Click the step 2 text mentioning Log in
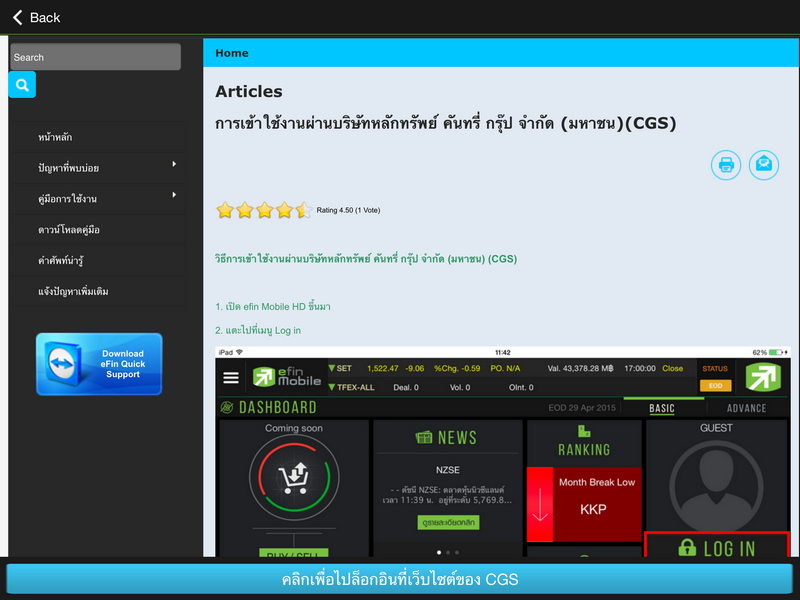Image resolution: width=800 pixels, height=600 pixels. click(x=258, y=331)
